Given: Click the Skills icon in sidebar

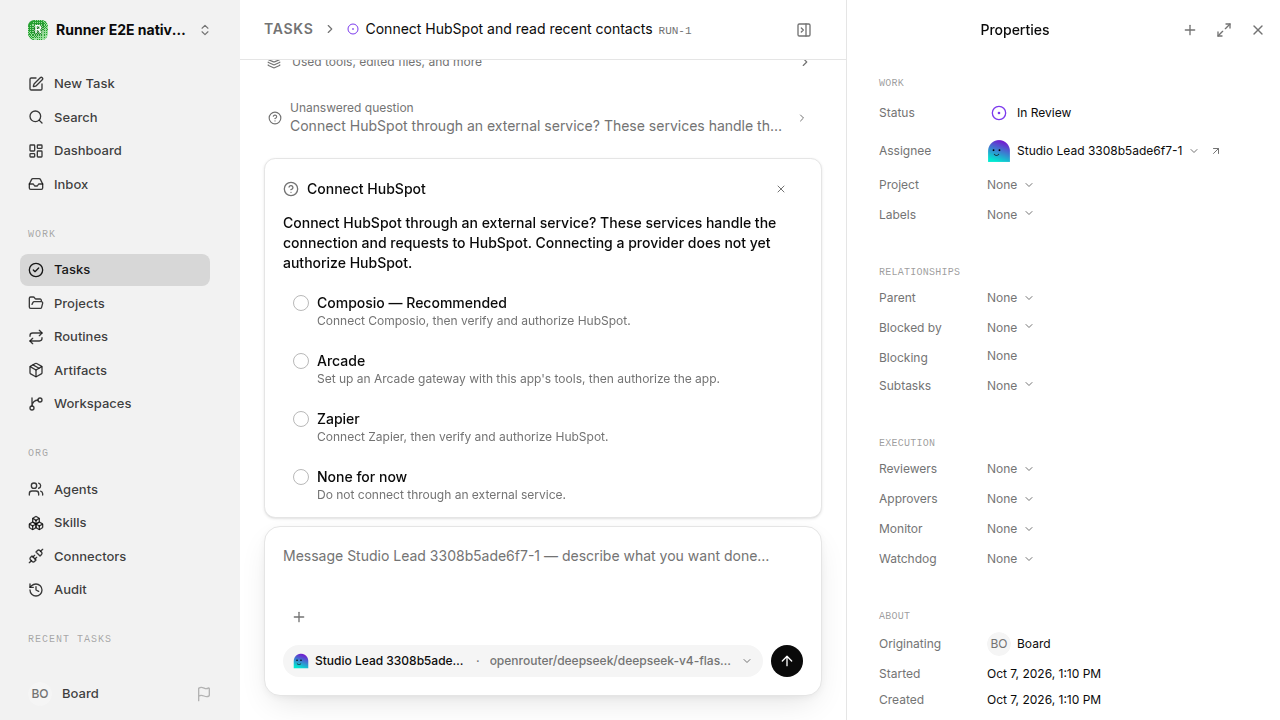Looking at the screenshot, I should [x=36, y=523].
